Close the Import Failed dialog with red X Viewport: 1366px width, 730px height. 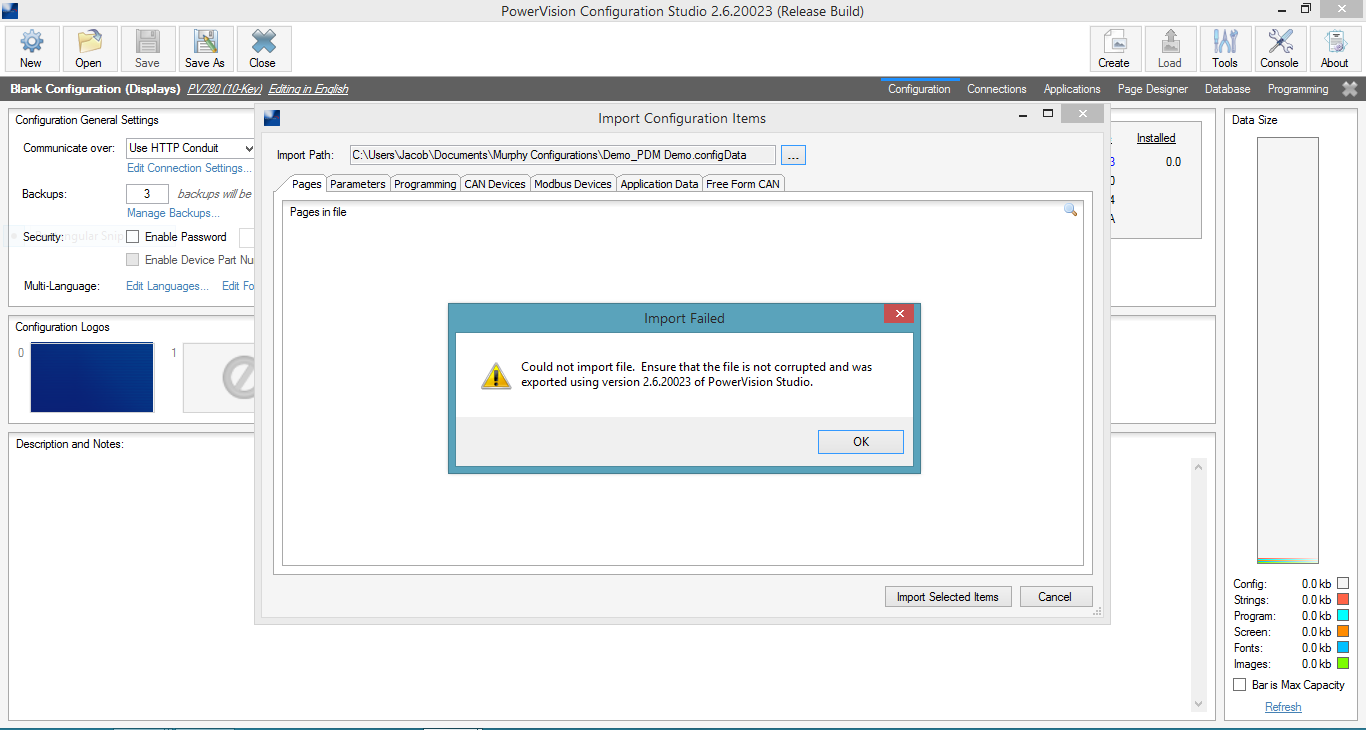[x=899, y=314]
